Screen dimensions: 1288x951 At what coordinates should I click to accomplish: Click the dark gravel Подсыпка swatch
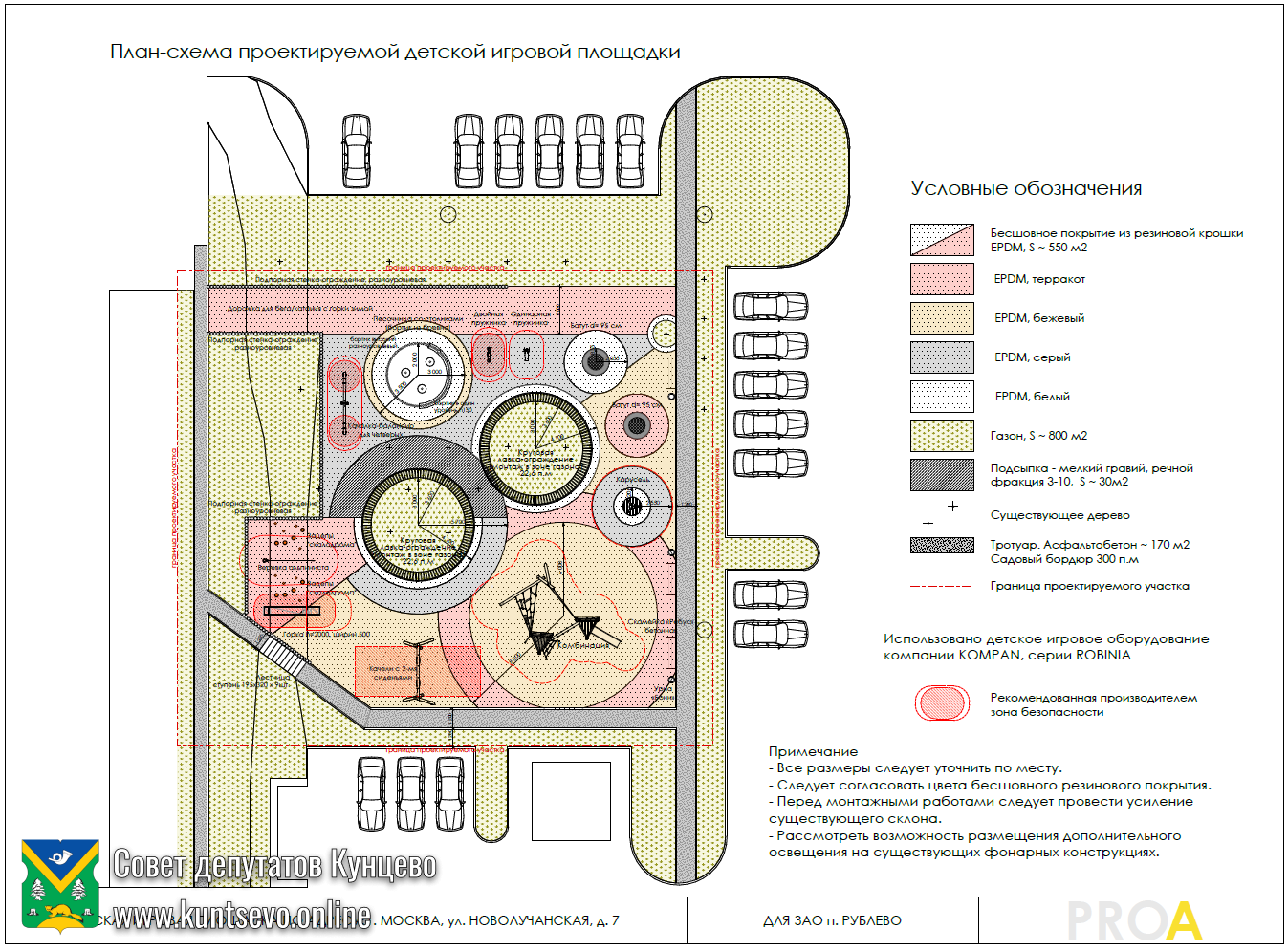[x=942, y=475]
